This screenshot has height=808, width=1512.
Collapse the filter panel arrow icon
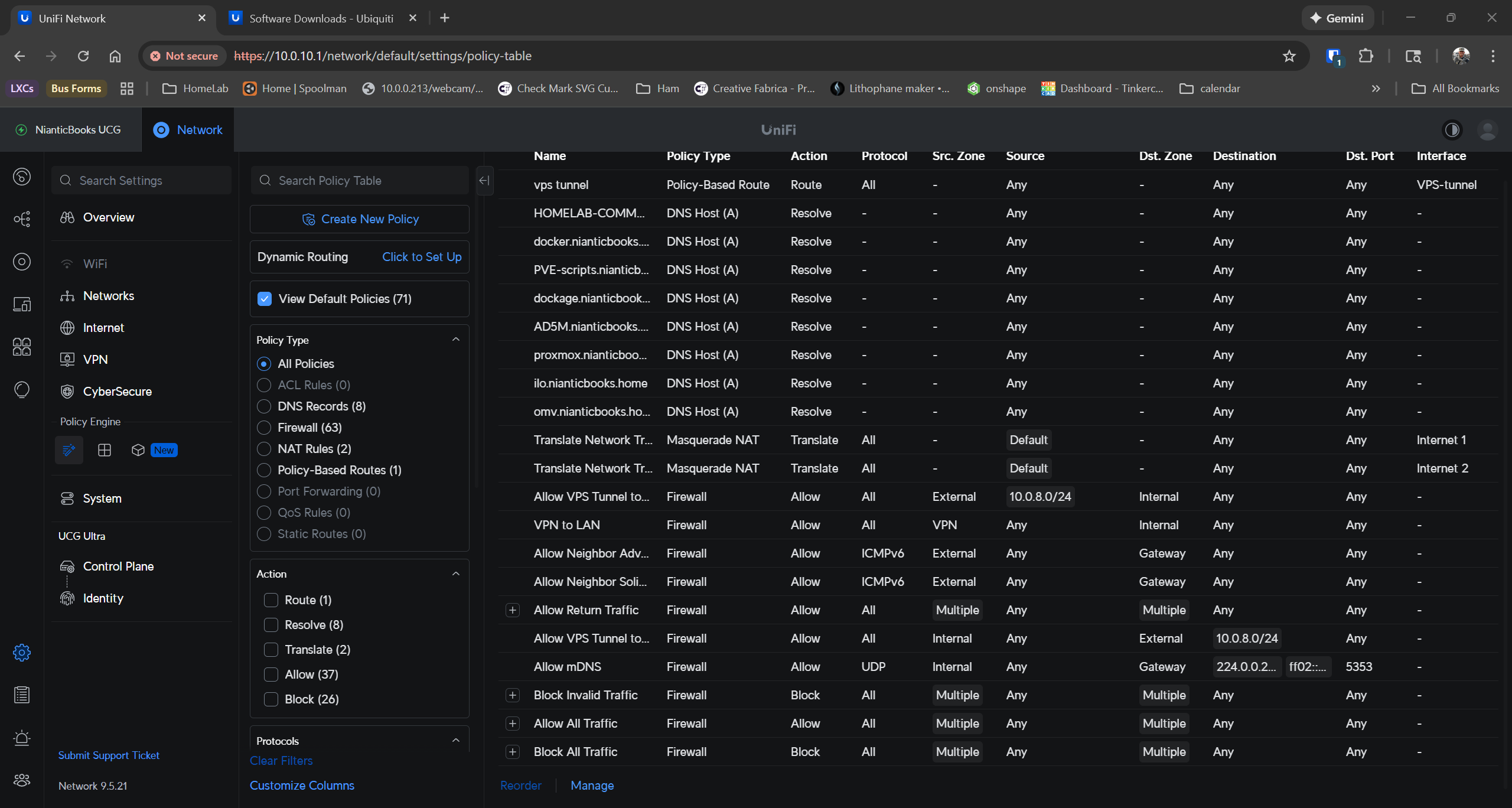(484, 181)
